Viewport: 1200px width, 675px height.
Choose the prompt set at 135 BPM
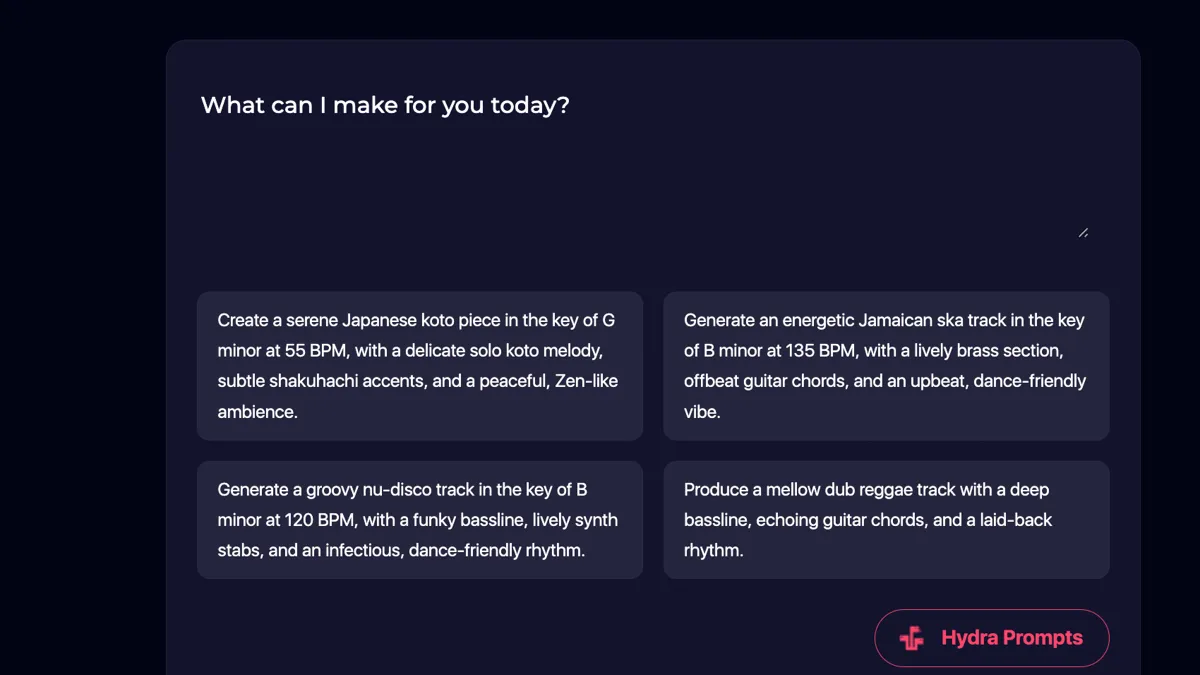tap(886, 366)
